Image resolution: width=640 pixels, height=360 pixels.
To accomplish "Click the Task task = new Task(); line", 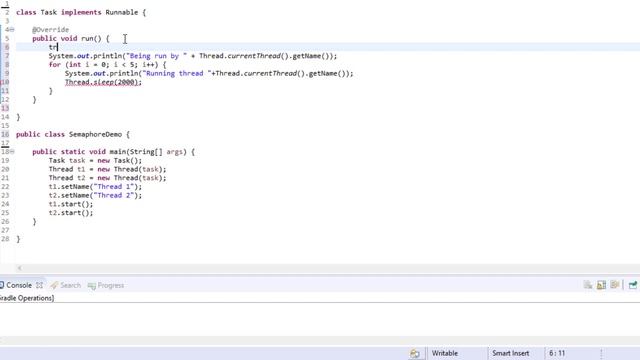I will [x=95, y=160].
